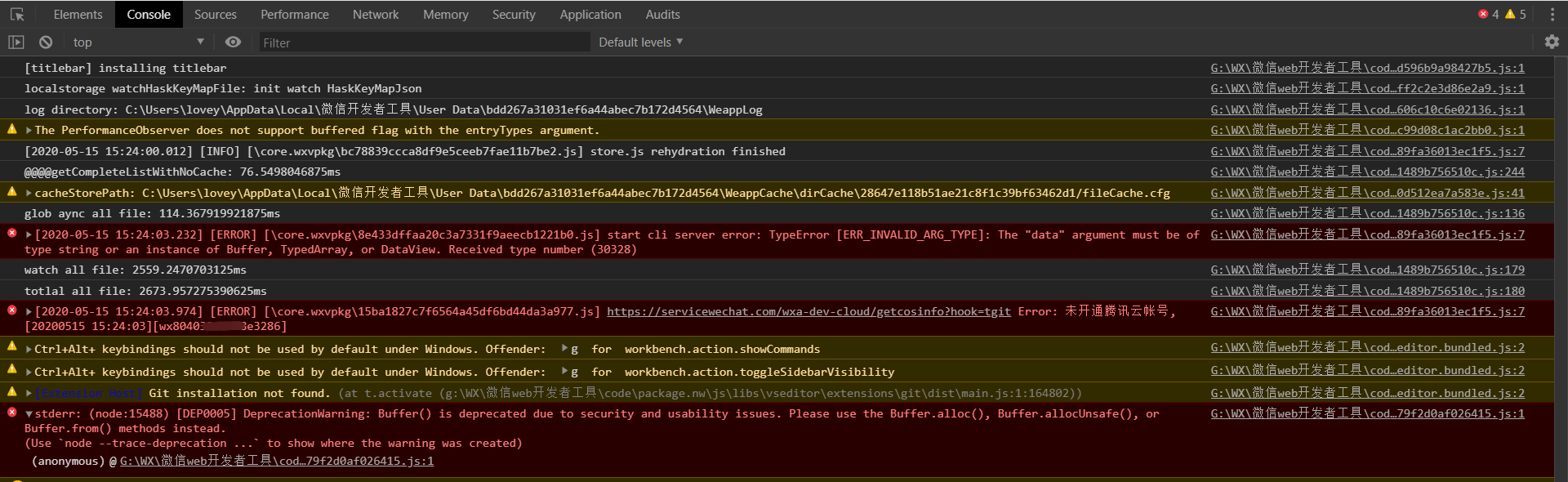Open the servicewechat getcosinfo URL link
Image resolution: width=1568 pixels, height=482 pixels.
(808, 311)
